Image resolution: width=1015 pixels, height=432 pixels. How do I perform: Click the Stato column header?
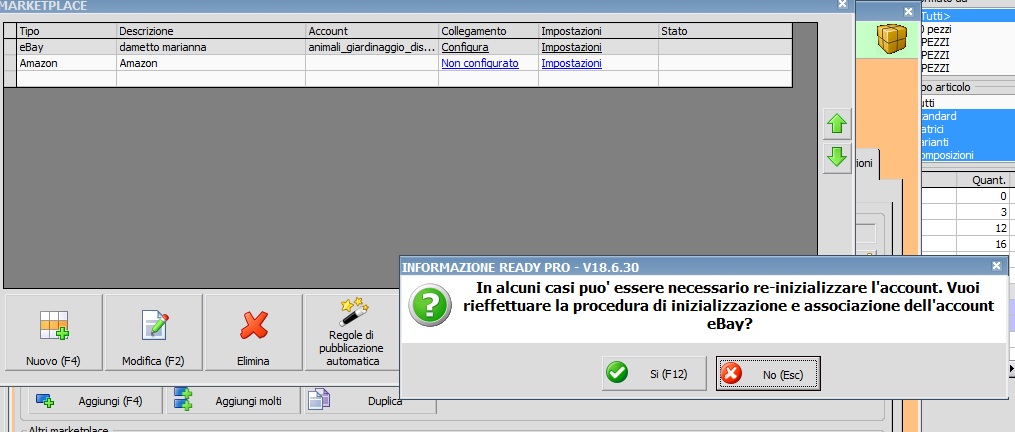click(x=725, y=31)
